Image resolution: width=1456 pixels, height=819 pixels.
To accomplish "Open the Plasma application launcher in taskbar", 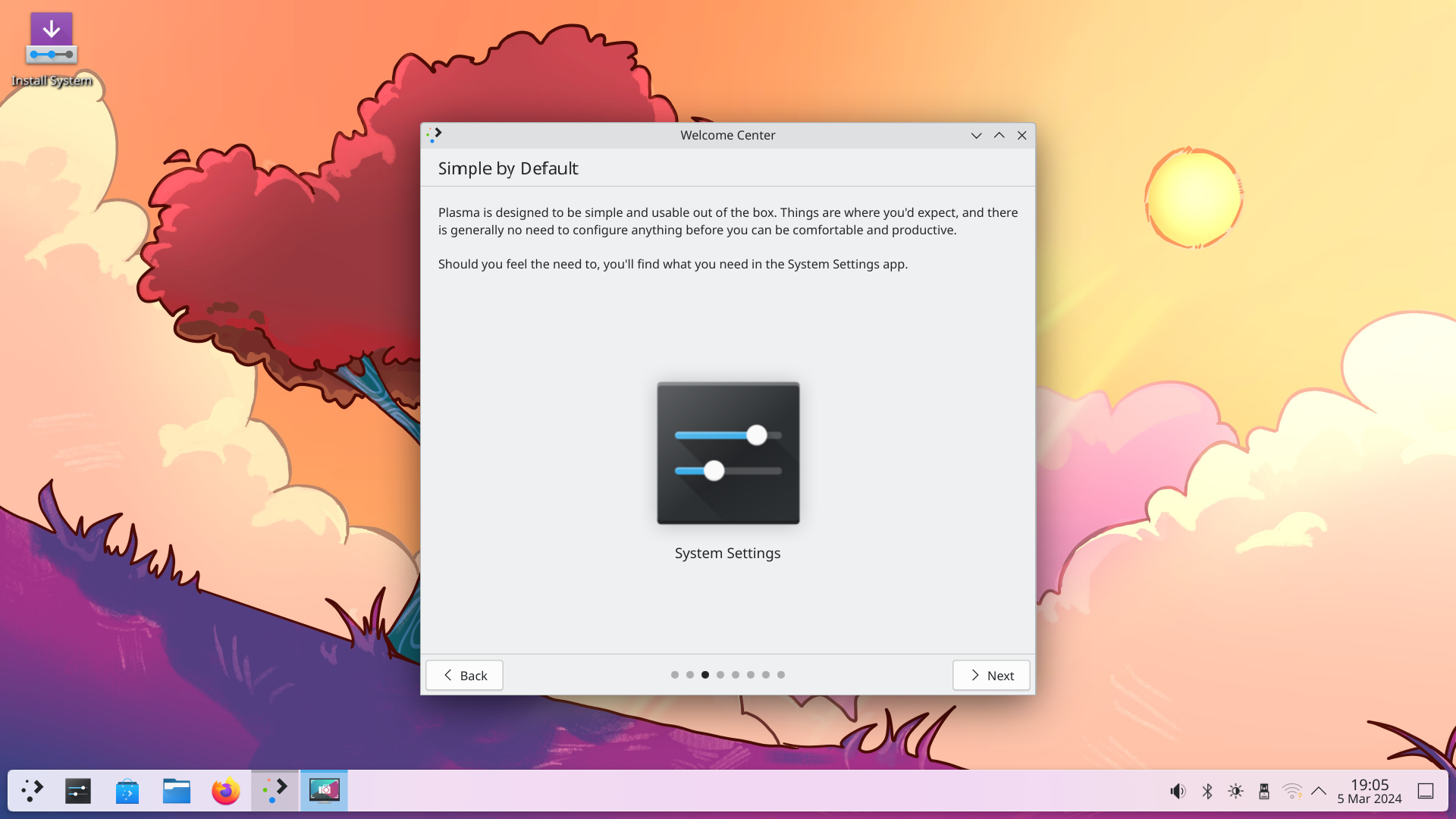I will point(32,791).
